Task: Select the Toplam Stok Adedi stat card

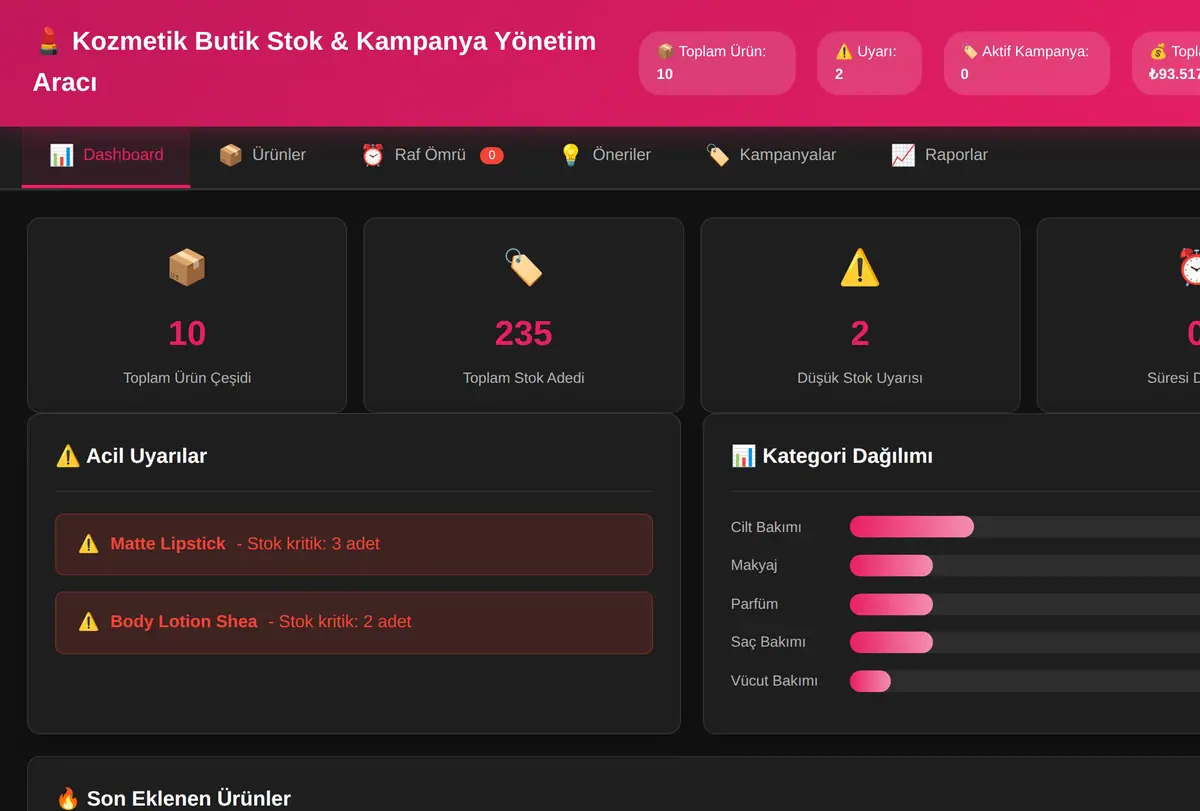Action: pos(524,315)
